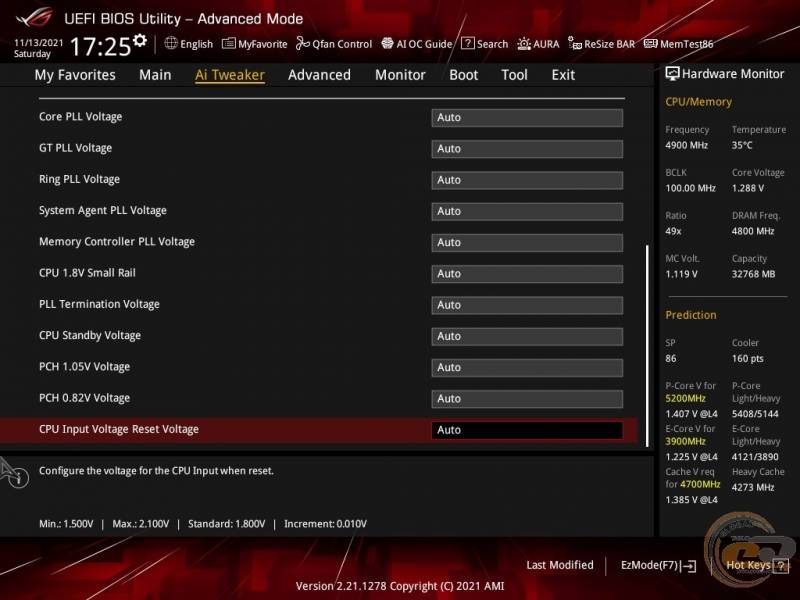Select the System Agent PLL Voltage label
The height and width of the screenshot is (600, 800).
(x=103, y=211)
